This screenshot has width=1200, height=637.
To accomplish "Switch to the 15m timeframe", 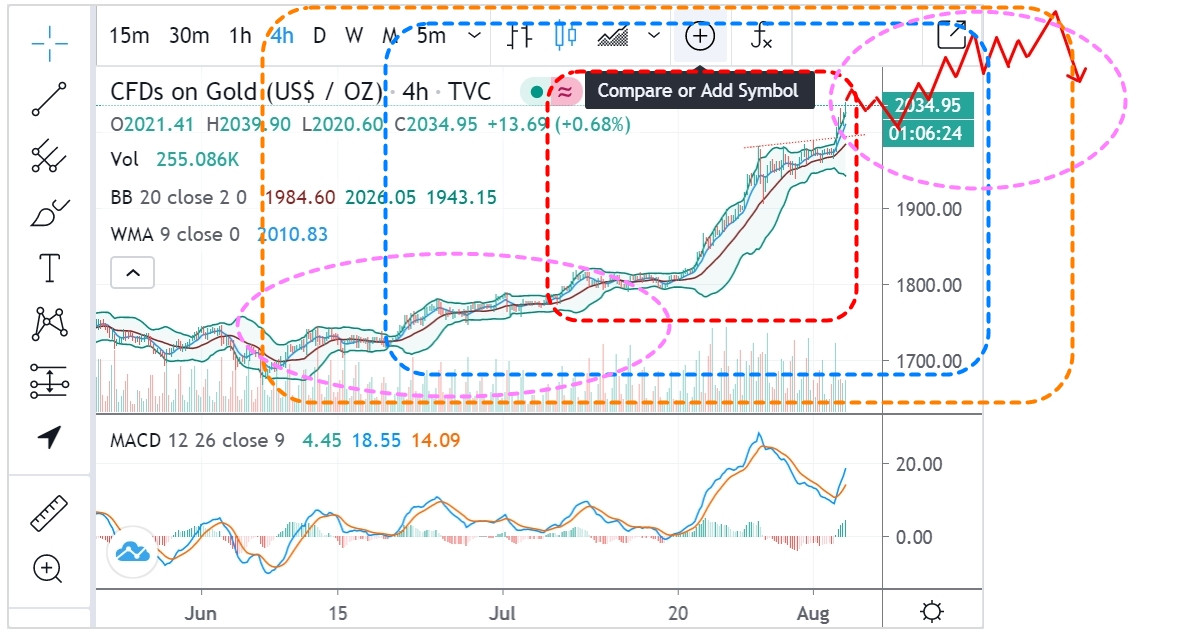I will pyautogui.click(x=129, y=36).
